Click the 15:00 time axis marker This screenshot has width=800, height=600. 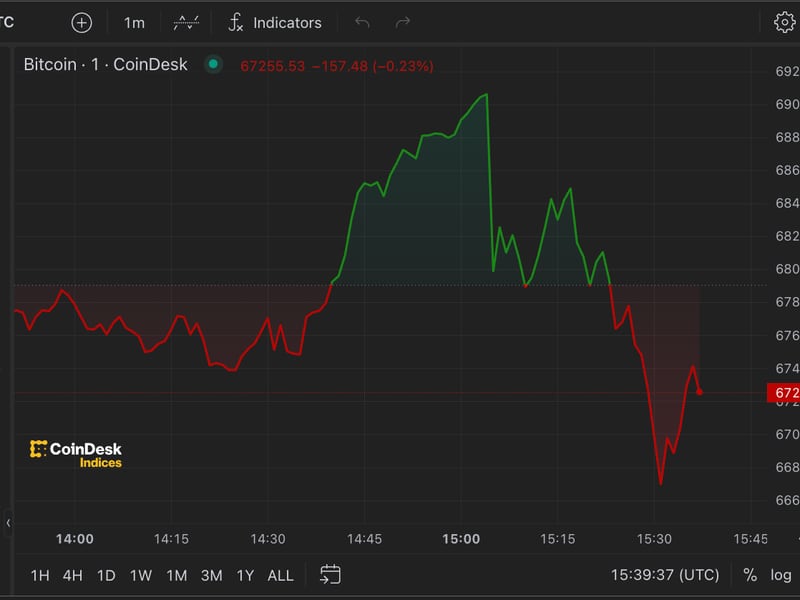click(x=461, y=539)
